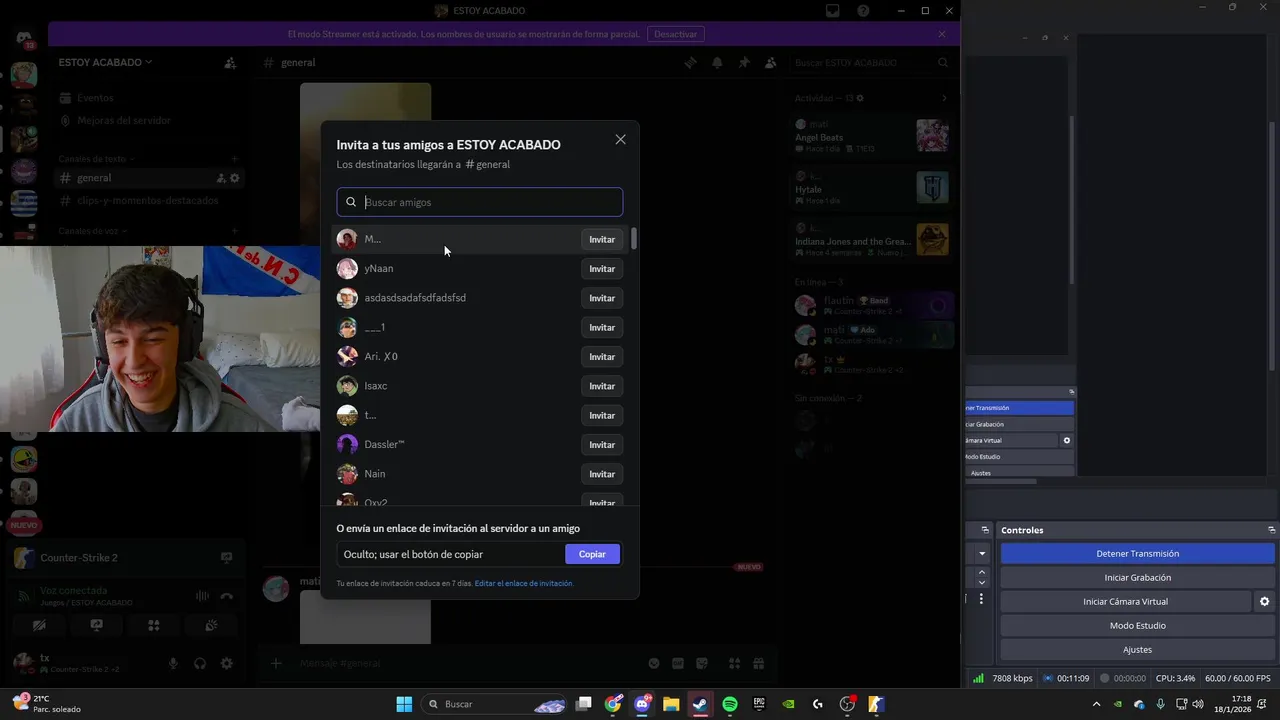Collapse the Canales de texto category
Screen dimensions: 1280x720
click(x=95, y=159)
